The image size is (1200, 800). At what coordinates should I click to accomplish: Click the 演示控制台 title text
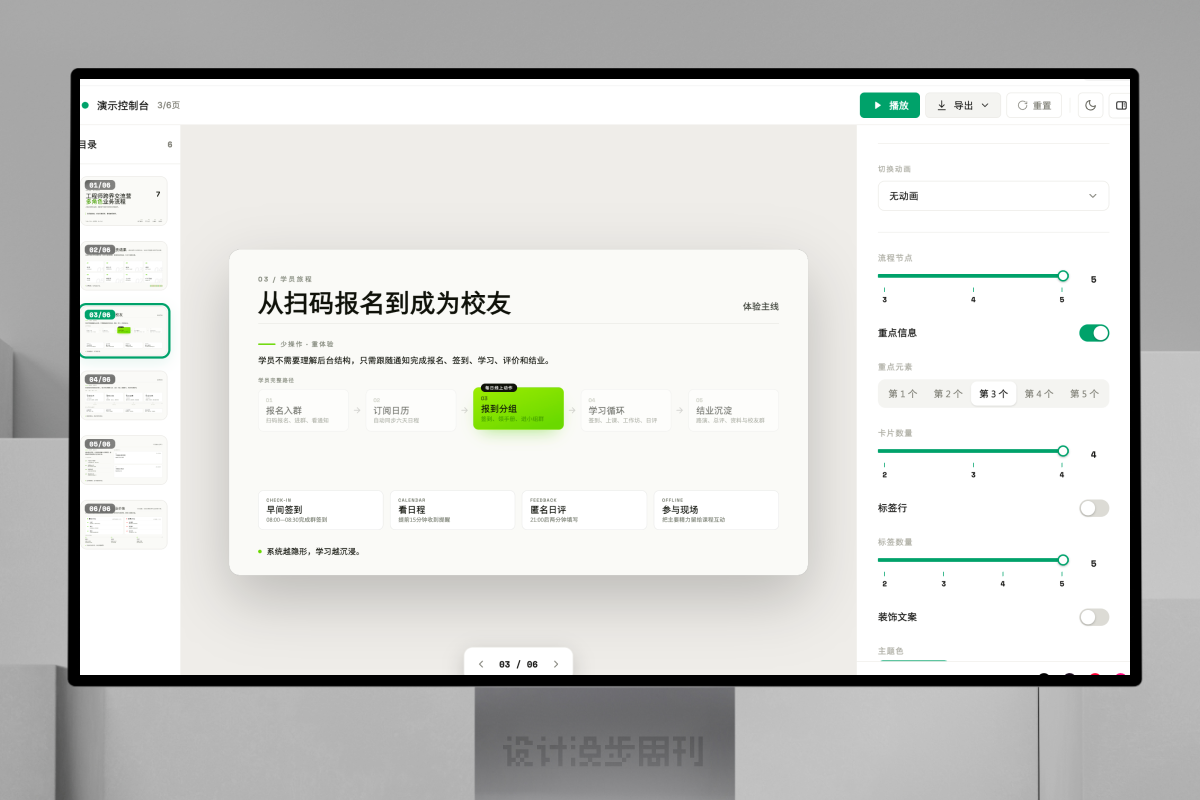pyautogui.click(x=123, y=105)
